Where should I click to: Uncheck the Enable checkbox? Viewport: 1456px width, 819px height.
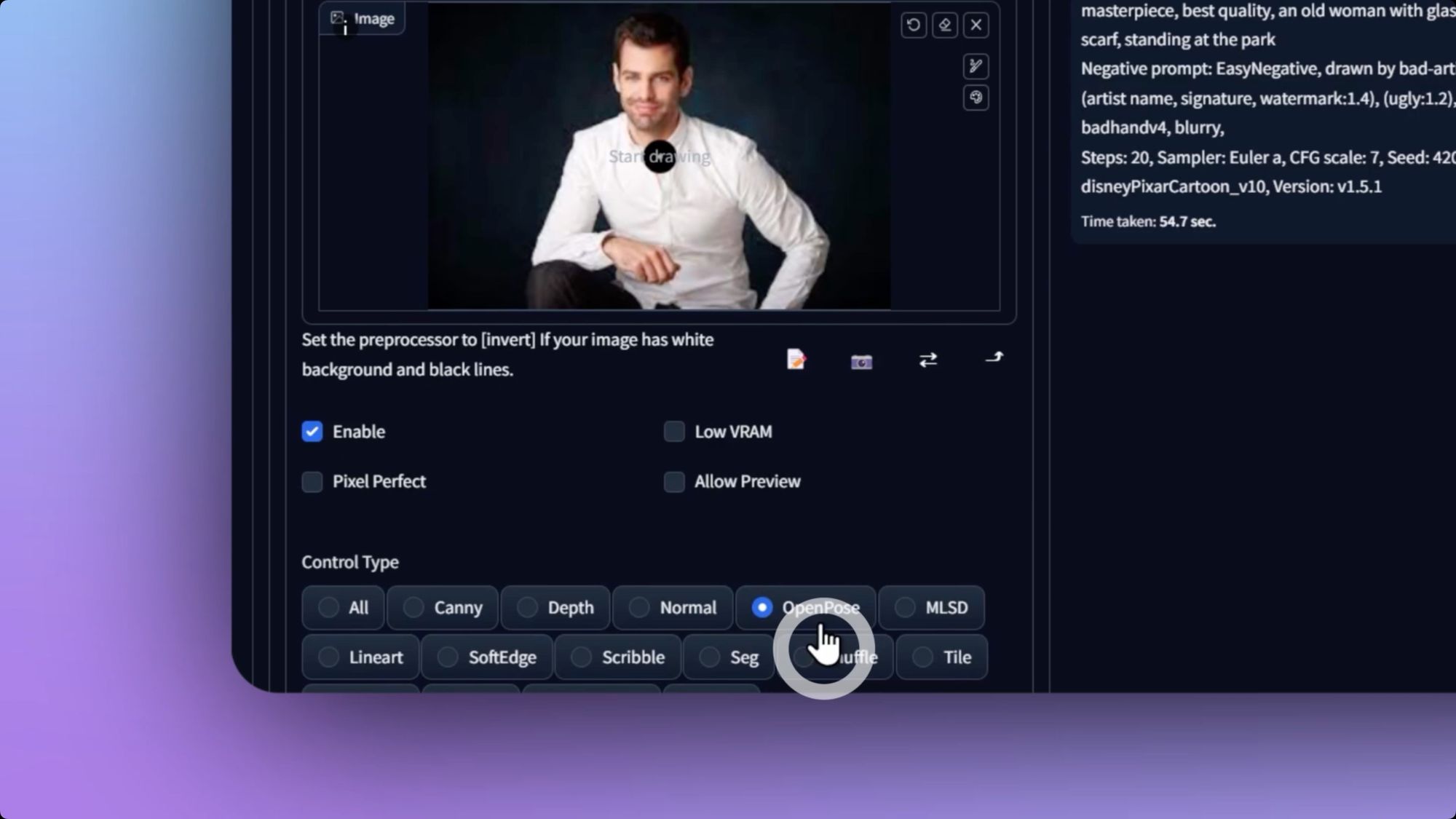[312, 432]
